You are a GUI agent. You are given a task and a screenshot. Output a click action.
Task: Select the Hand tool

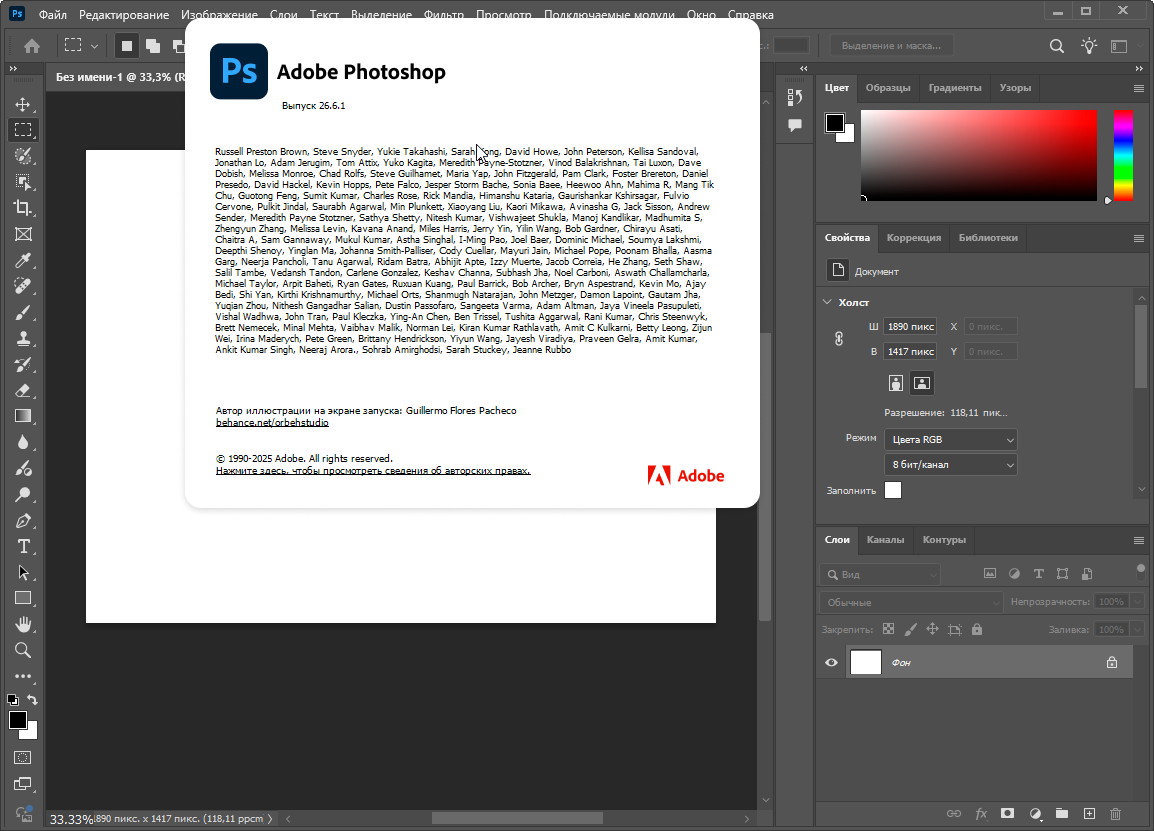23,624
